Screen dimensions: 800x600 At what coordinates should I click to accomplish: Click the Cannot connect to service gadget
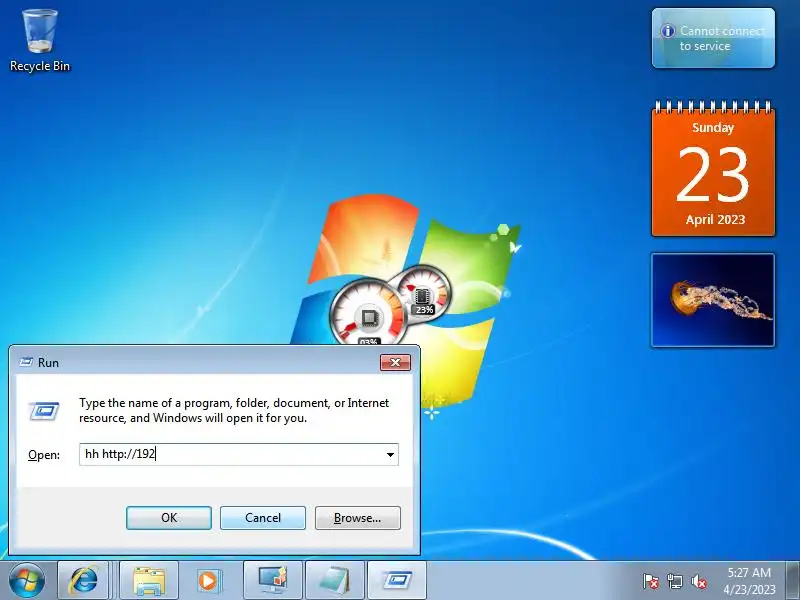pos(713,38)
